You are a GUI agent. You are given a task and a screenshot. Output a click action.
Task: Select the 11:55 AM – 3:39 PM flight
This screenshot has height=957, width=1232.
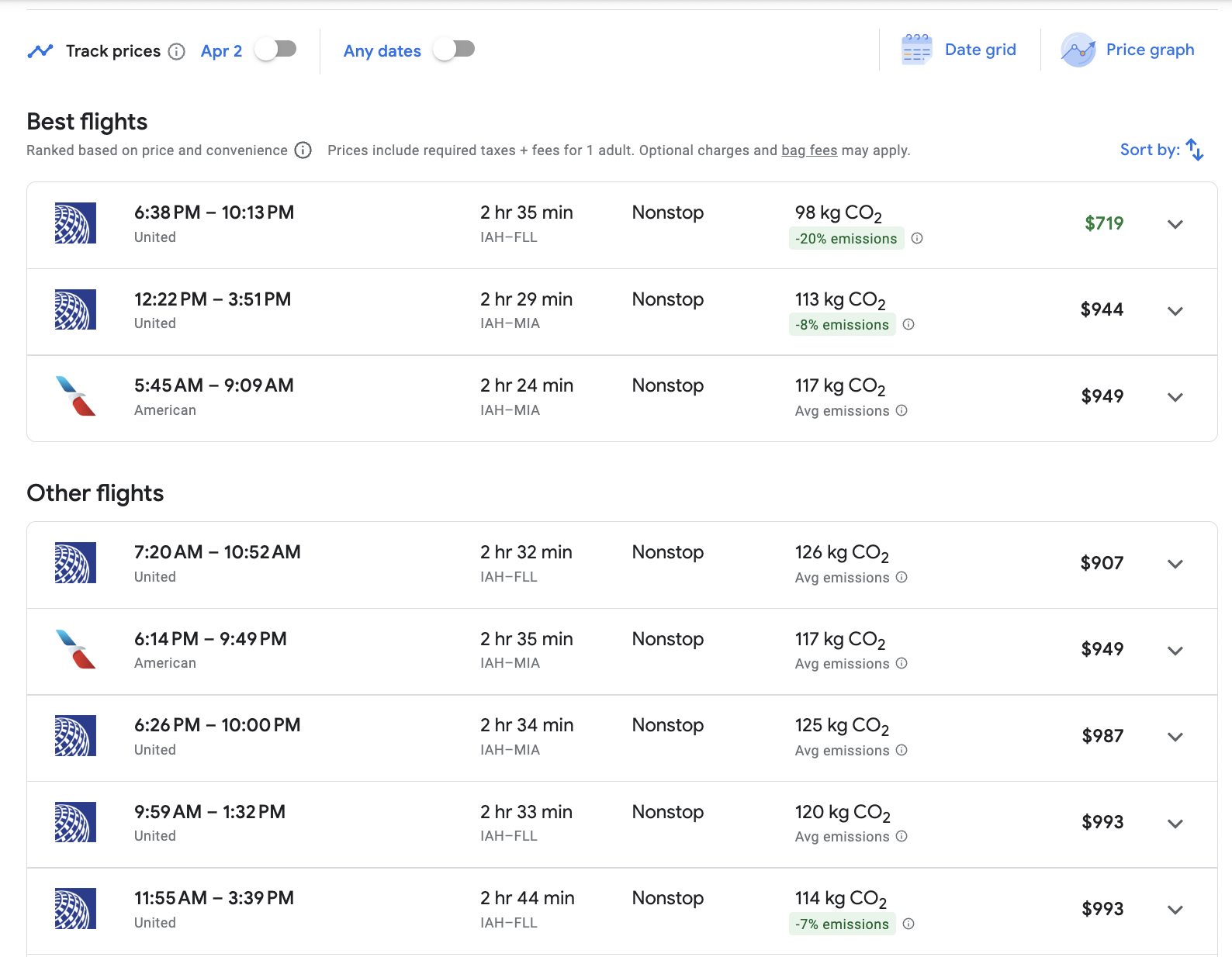(622, 911)
